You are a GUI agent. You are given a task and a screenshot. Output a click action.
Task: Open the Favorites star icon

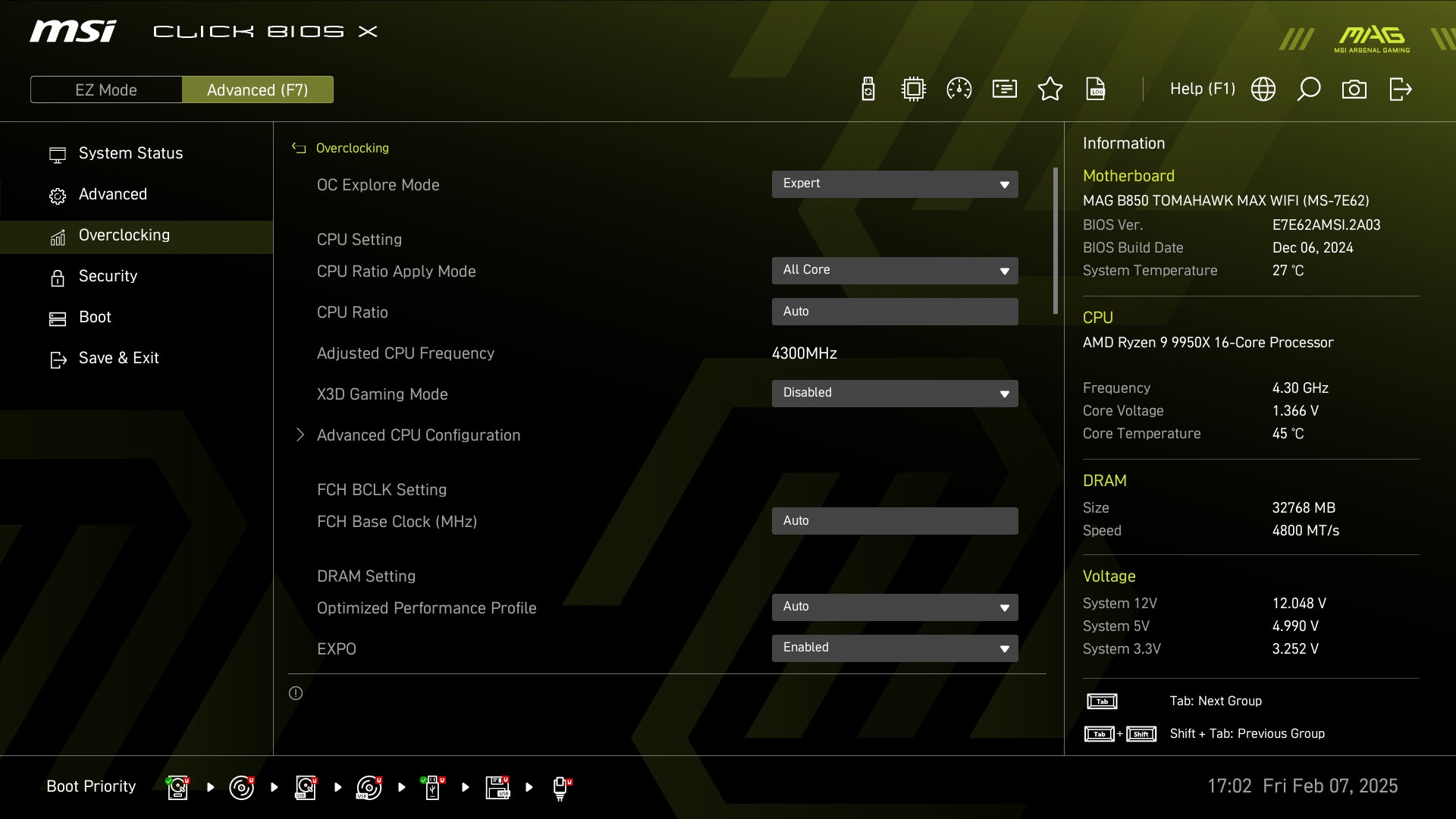[1050, 89]
